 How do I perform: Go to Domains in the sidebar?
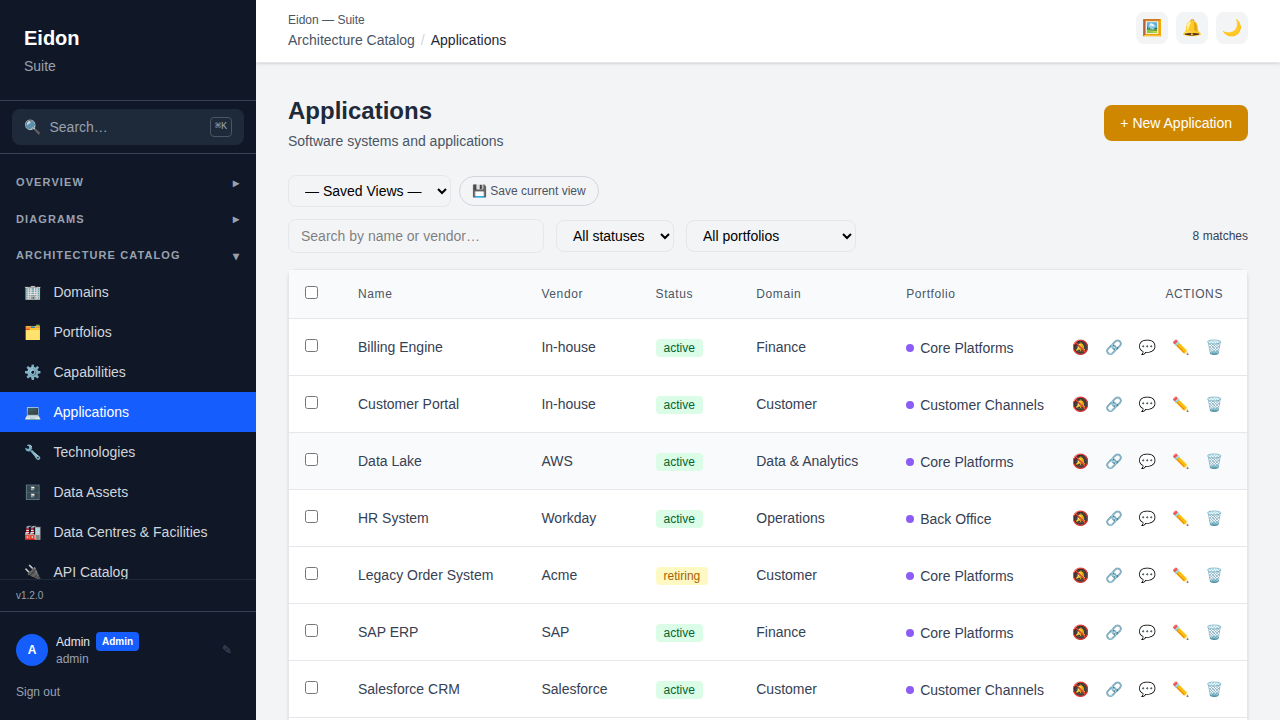coord(128,292)
